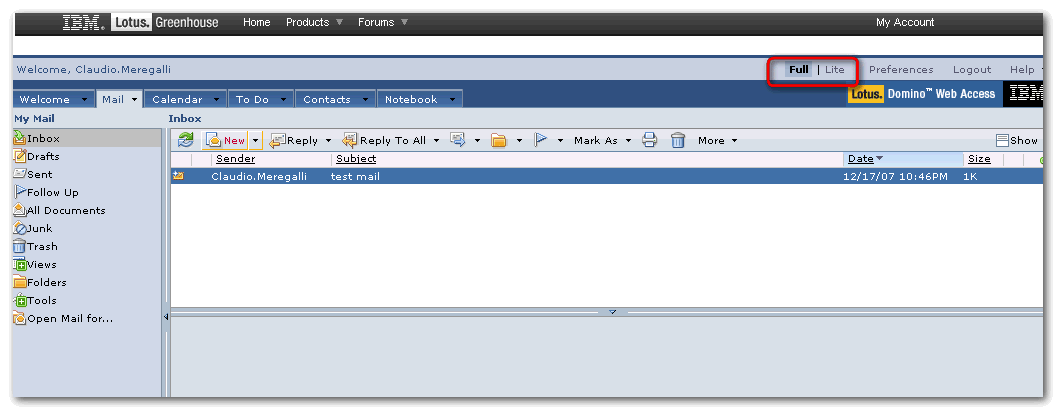Expand the Folder dropdown arrow
1056x410 pixels.
click(x=519, y=141)
